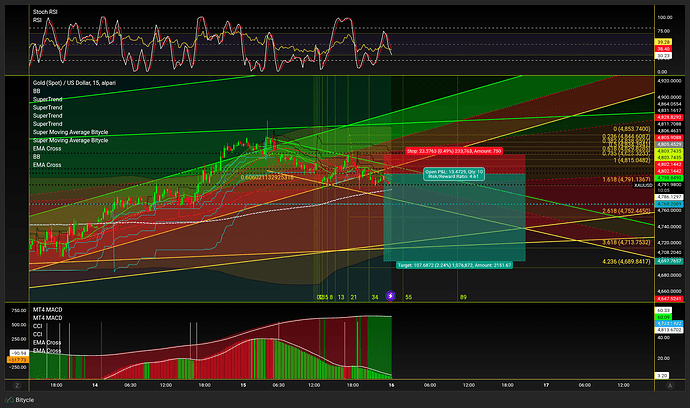Click yellow RSI value tag 39.28
The width and height of the screenshot is (690, 408).
tap(664, 42)
